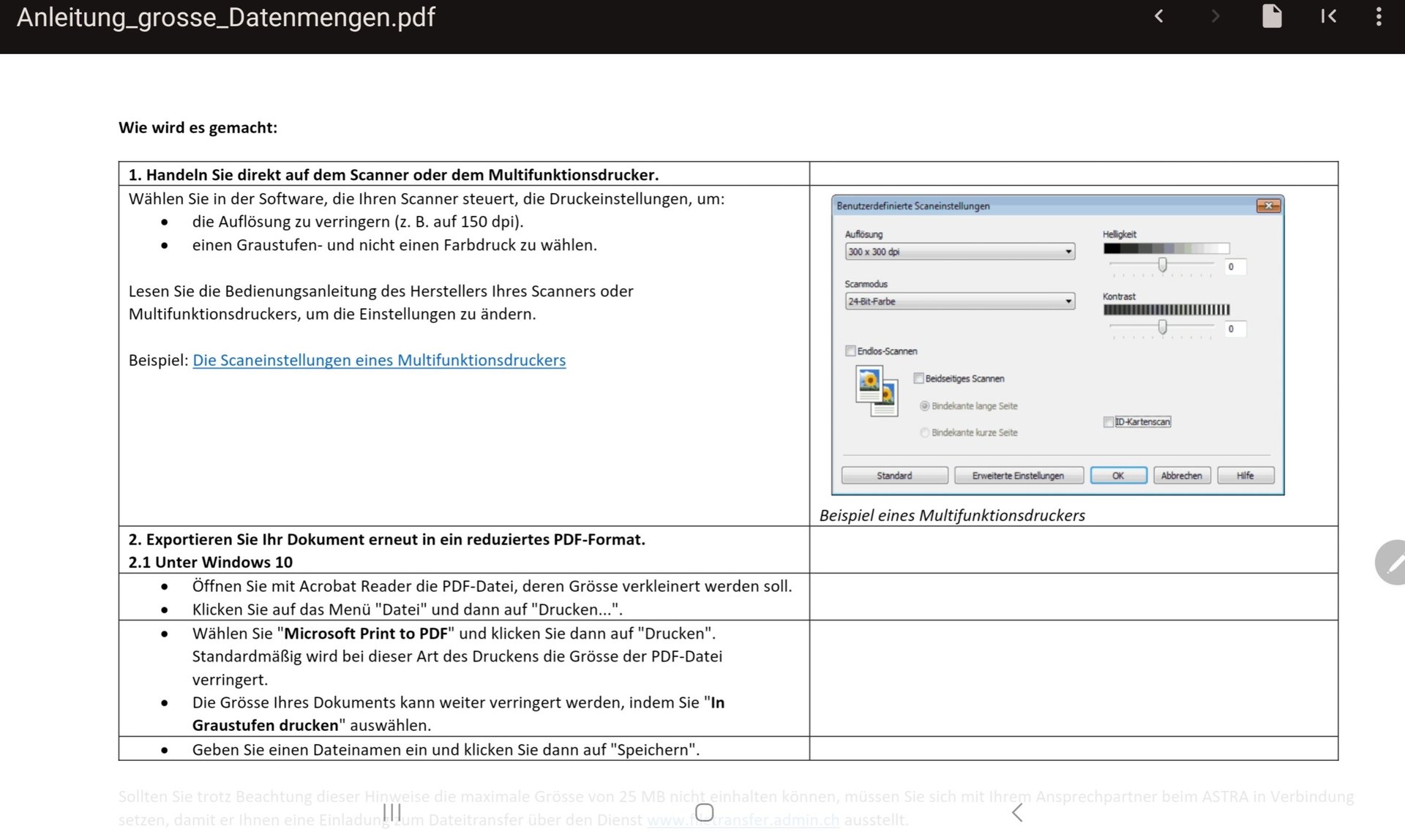Tick the ID-Kartenscan checkbox
Viewport: 1405px width, 840px height.
tap(1108, 422)
